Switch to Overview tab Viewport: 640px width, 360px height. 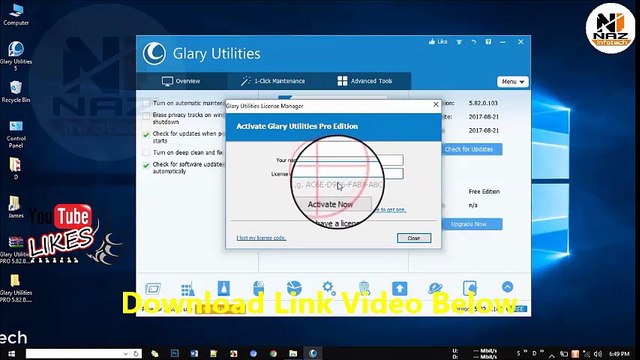(x=181, y=81)
